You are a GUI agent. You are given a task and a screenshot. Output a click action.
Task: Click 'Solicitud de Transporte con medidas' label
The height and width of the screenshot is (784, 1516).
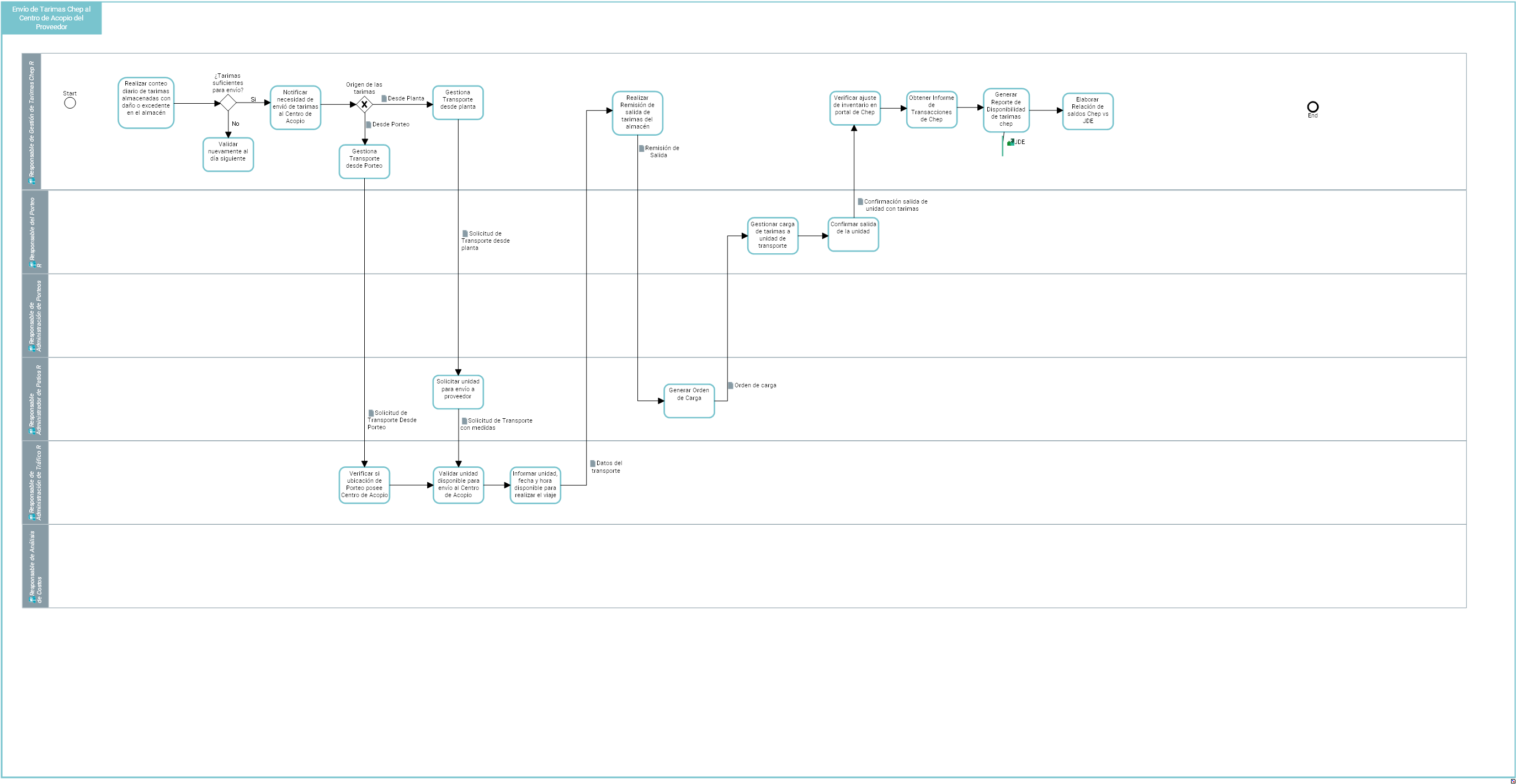click(x=497, y=425)
